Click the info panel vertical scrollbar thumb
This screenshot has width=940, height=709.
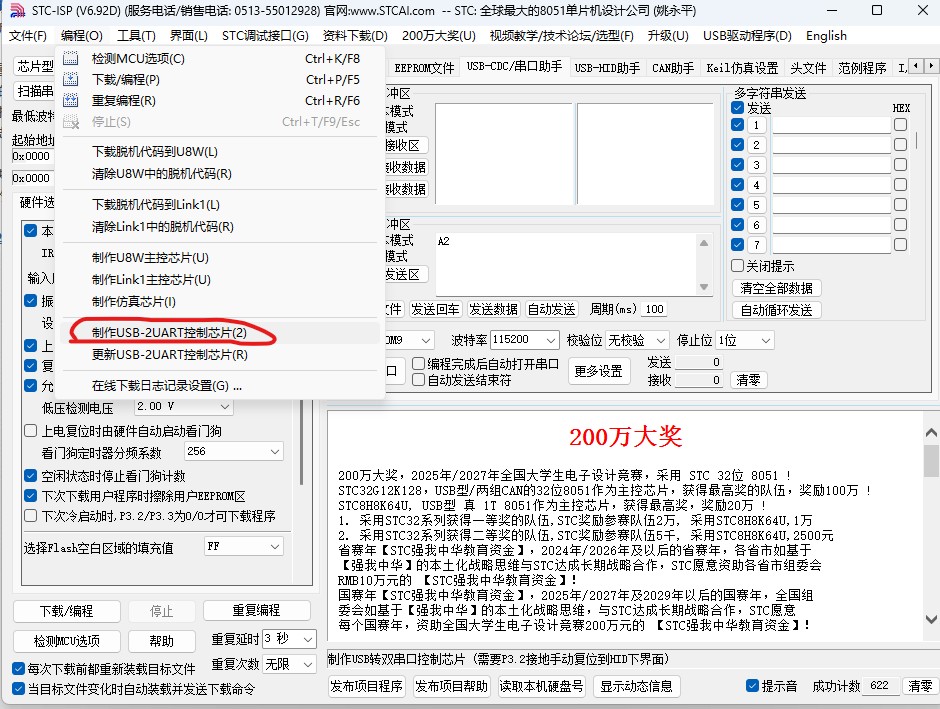931,460
